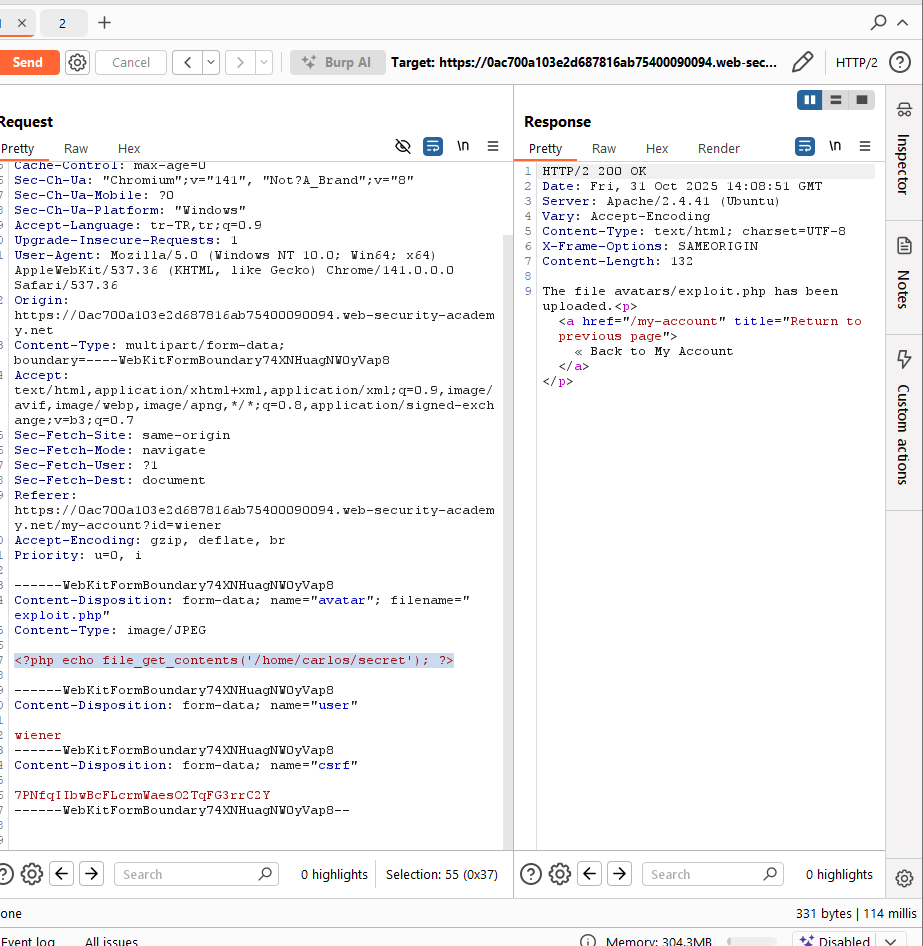Click the Cancel button

click(130, 62)
